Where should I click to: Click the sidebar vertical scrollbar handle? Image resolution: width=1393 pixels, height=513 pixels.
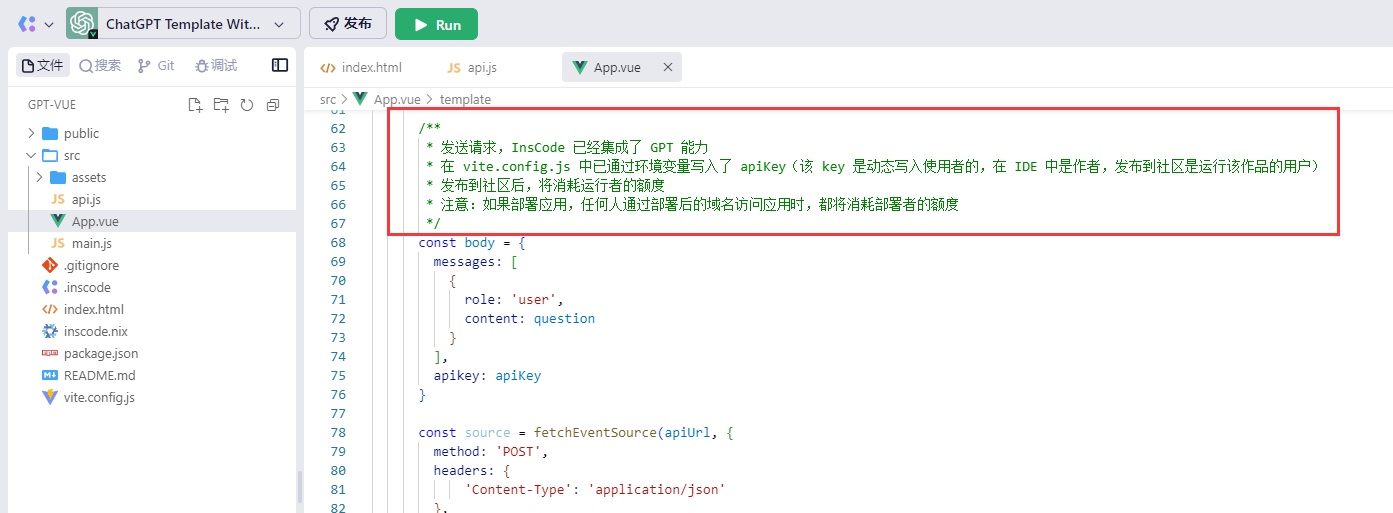click(299, 487)
